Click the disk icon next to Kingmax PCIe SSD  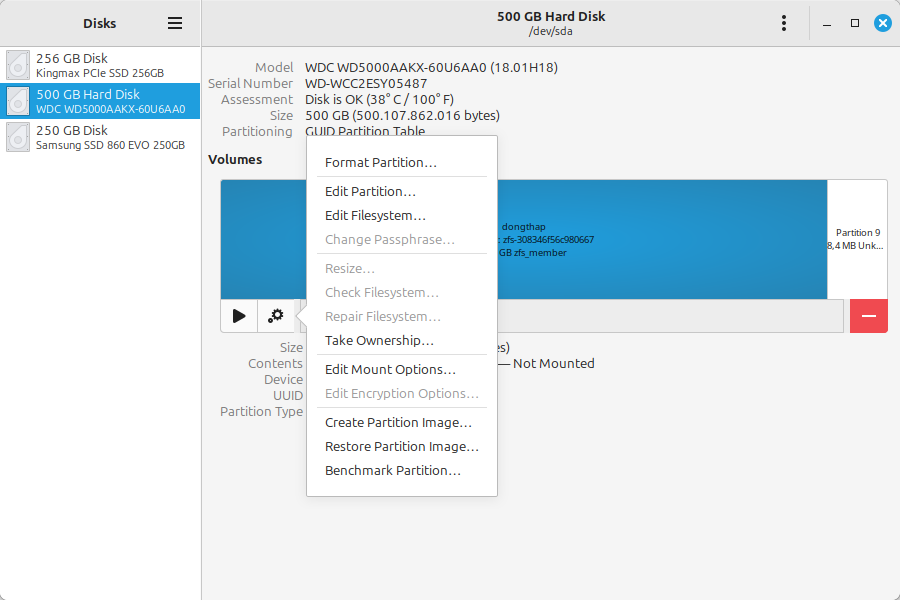(17, 64)
